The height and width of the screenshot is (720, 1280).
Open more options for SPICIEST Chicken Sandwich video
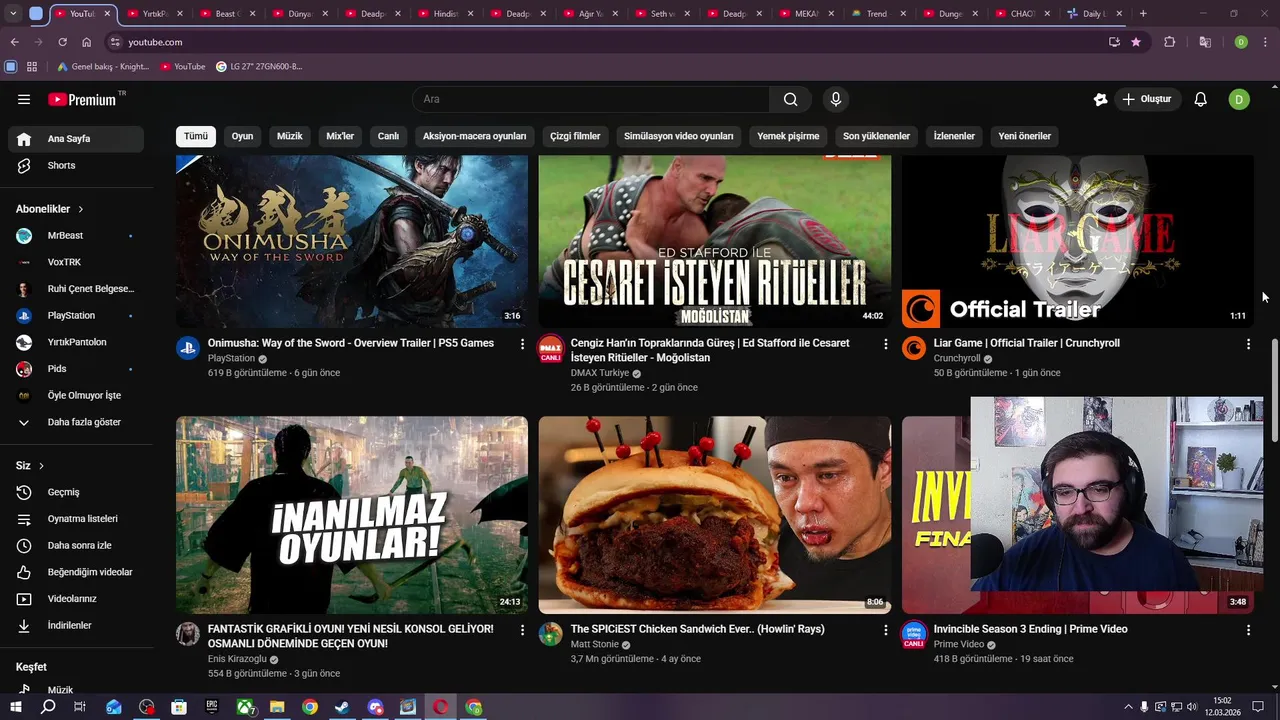(x=885, y=630)
